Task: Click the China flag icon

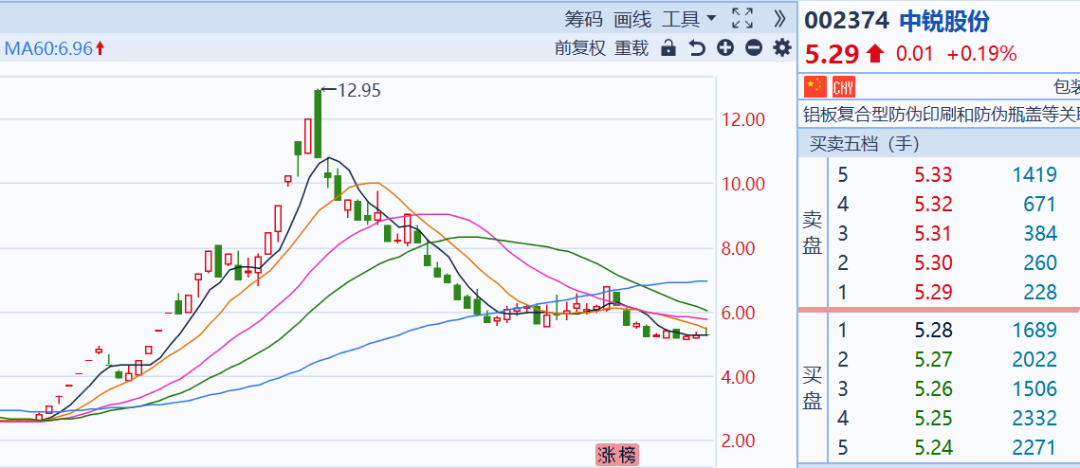Action: pyautogui.click(x=816, y=86)
